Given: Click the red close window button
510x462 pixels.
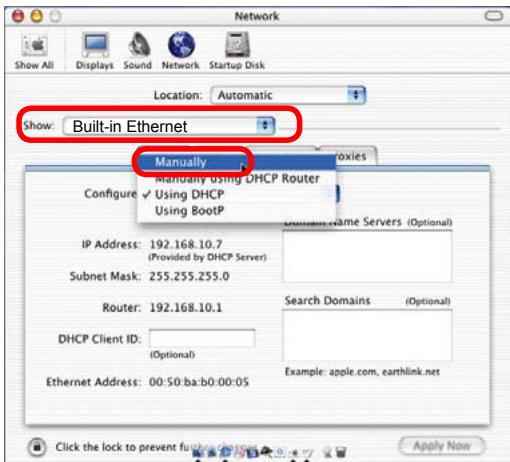Looking at the screenshot, I should click(x=18, y=16).
